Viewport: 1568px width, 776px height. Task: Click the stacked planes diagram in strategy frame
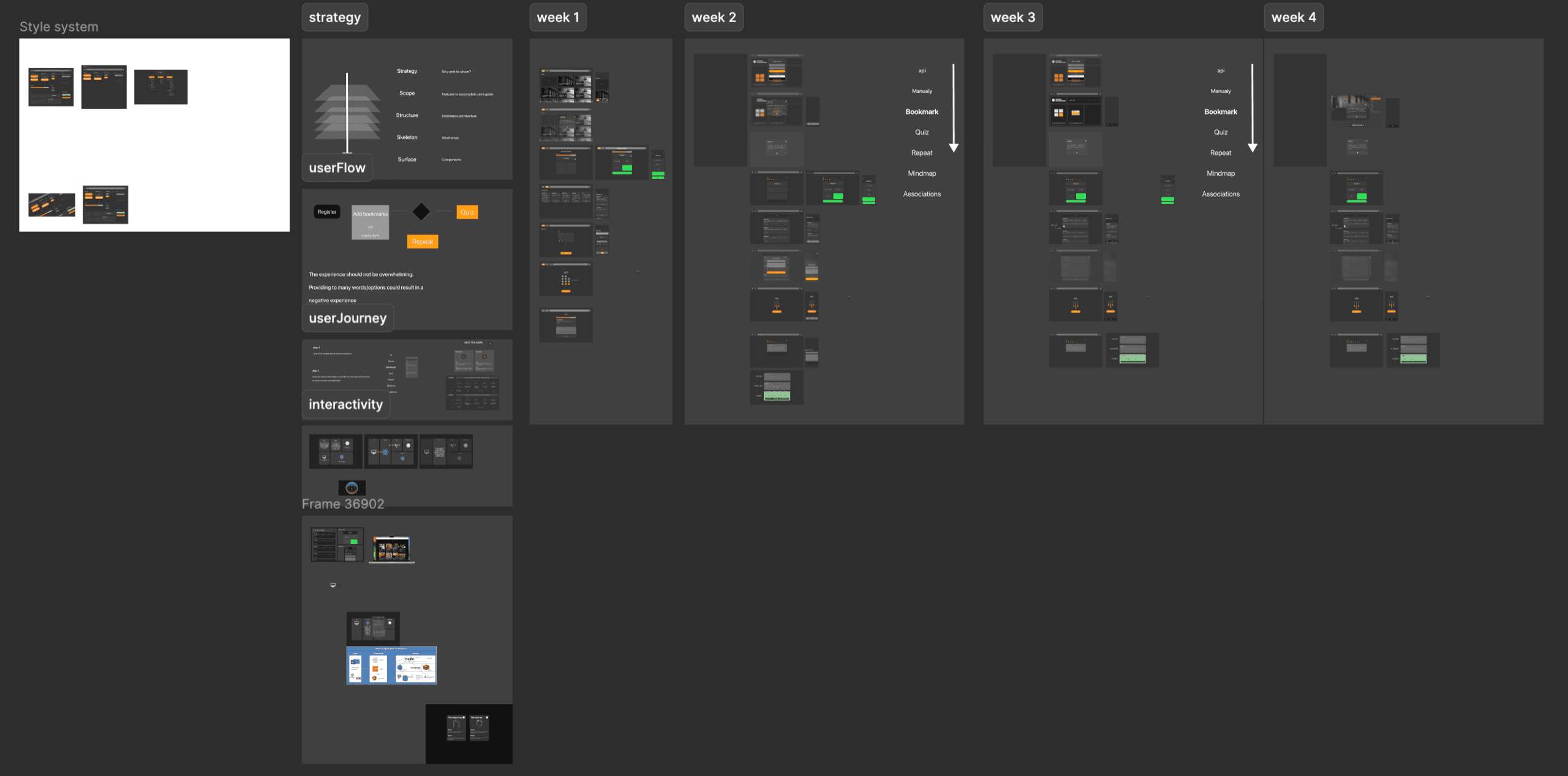[x=347, y=113]
